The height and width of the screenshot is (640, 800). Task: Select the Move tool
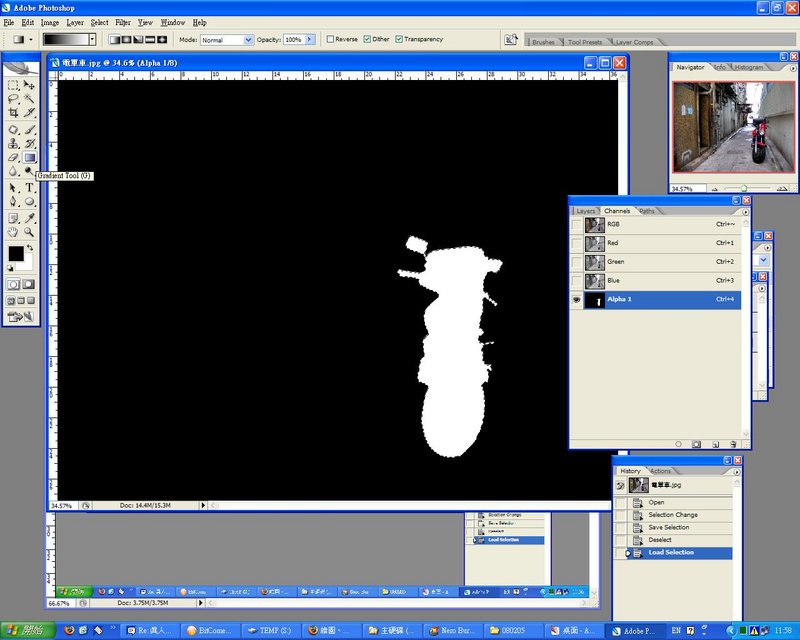pos(29,85)
